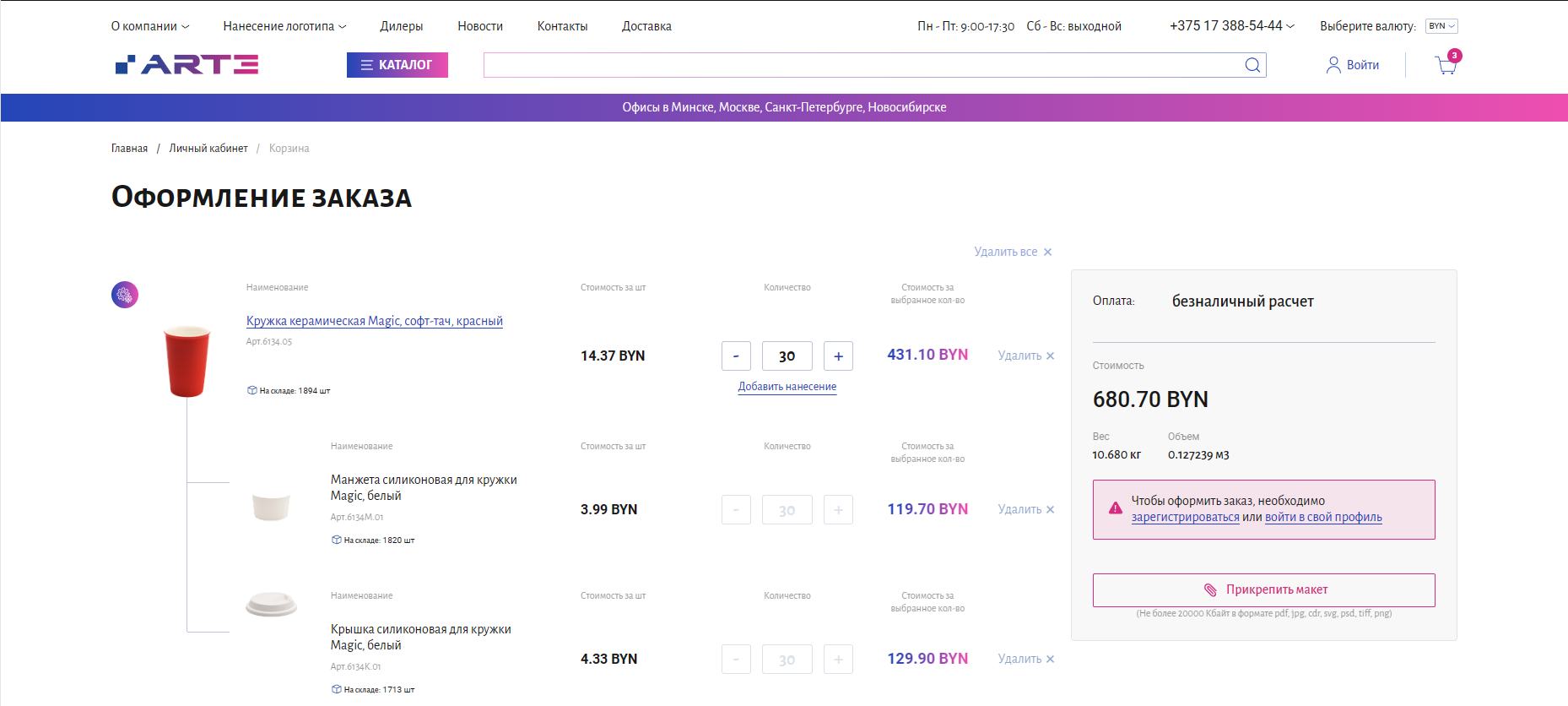Click the КАТАЛОГ button
Image resolution: width=1568 pixels, height=706 pixels.
[397, 65]
